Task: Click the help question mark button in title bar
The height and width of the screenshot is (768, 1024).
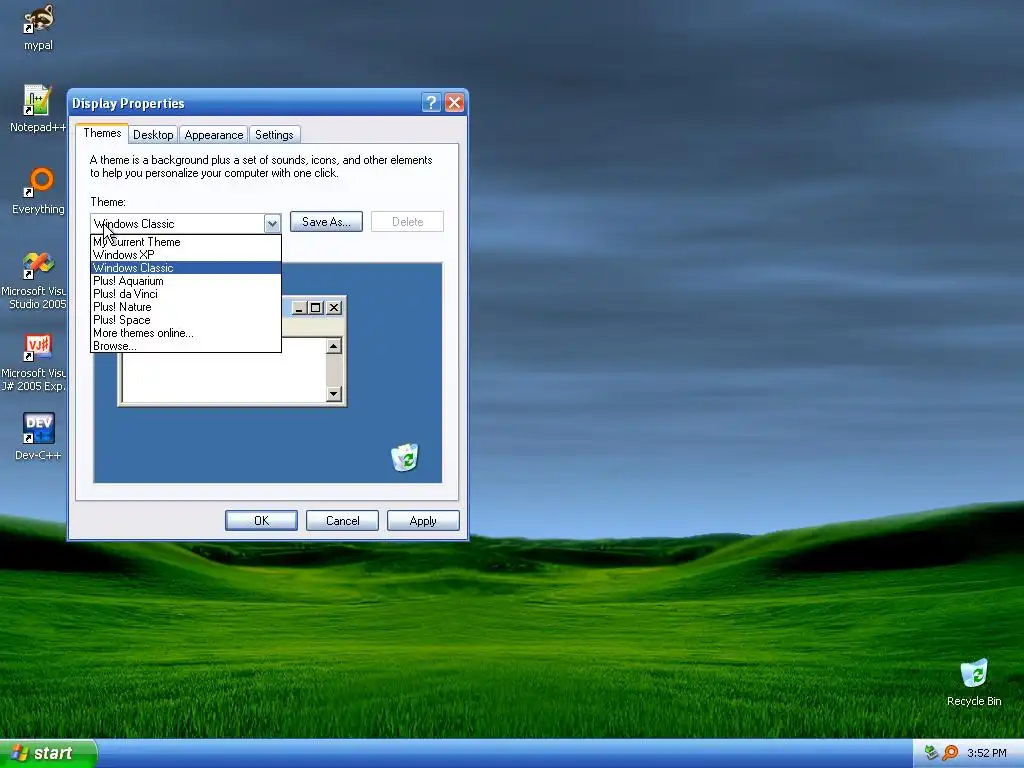Action: pos(431,103)
